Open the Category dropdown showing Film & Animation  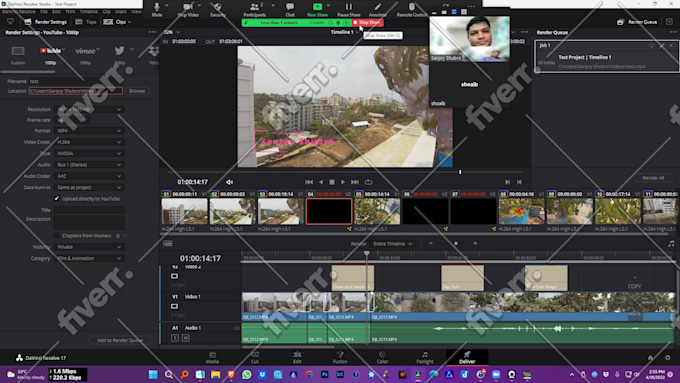(x=89, y=258)
